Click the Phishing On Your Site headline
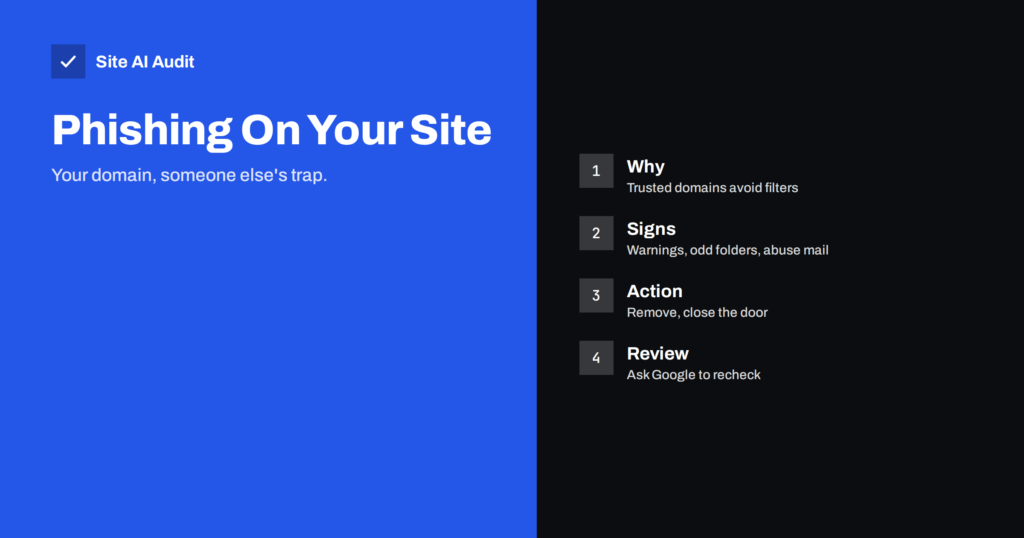The width and height of the screenshot is (1024, 538). [x=272, y=131]
